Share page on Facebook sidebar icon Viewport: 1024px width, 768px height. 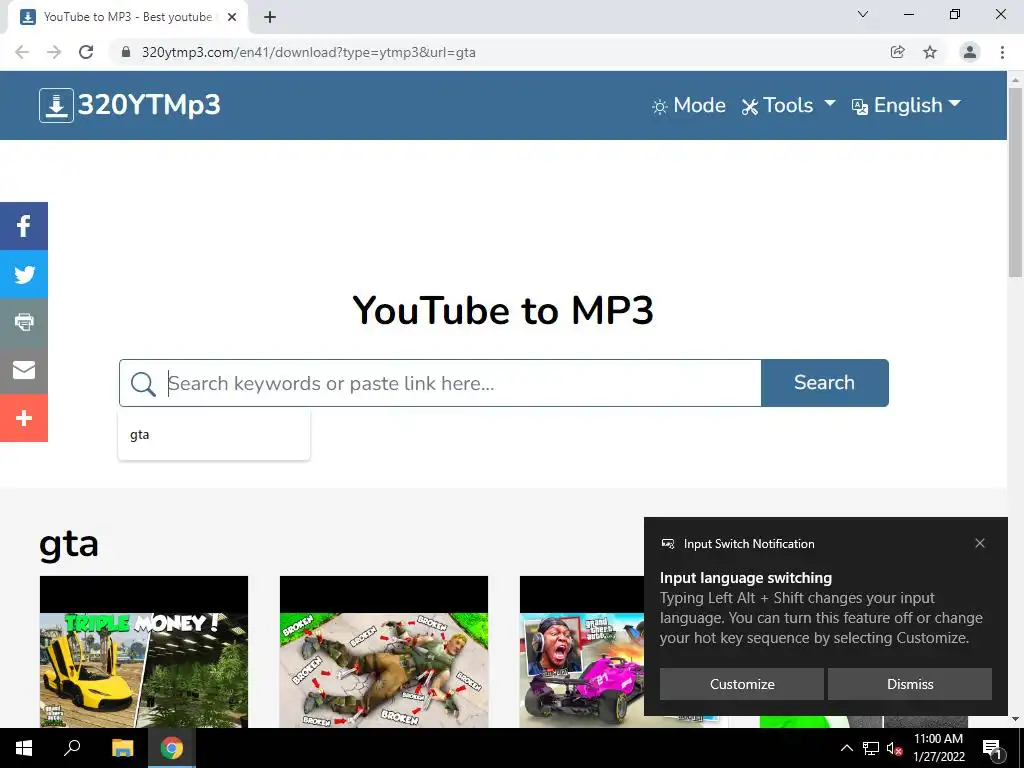pyautogui.click(x=24, y=226)
